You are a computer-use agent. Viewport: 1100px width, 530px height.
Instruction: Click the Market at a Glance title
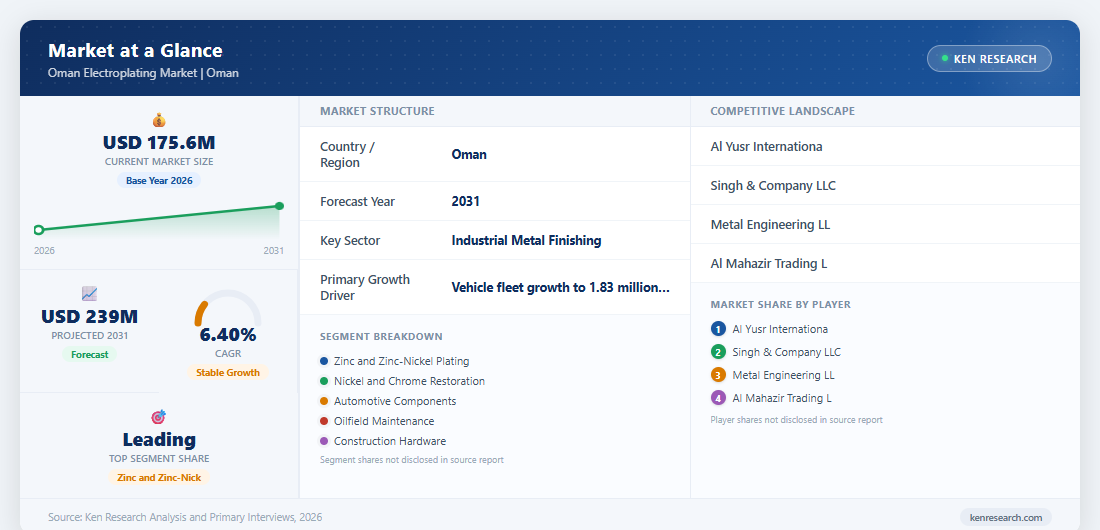pos(135,51)
